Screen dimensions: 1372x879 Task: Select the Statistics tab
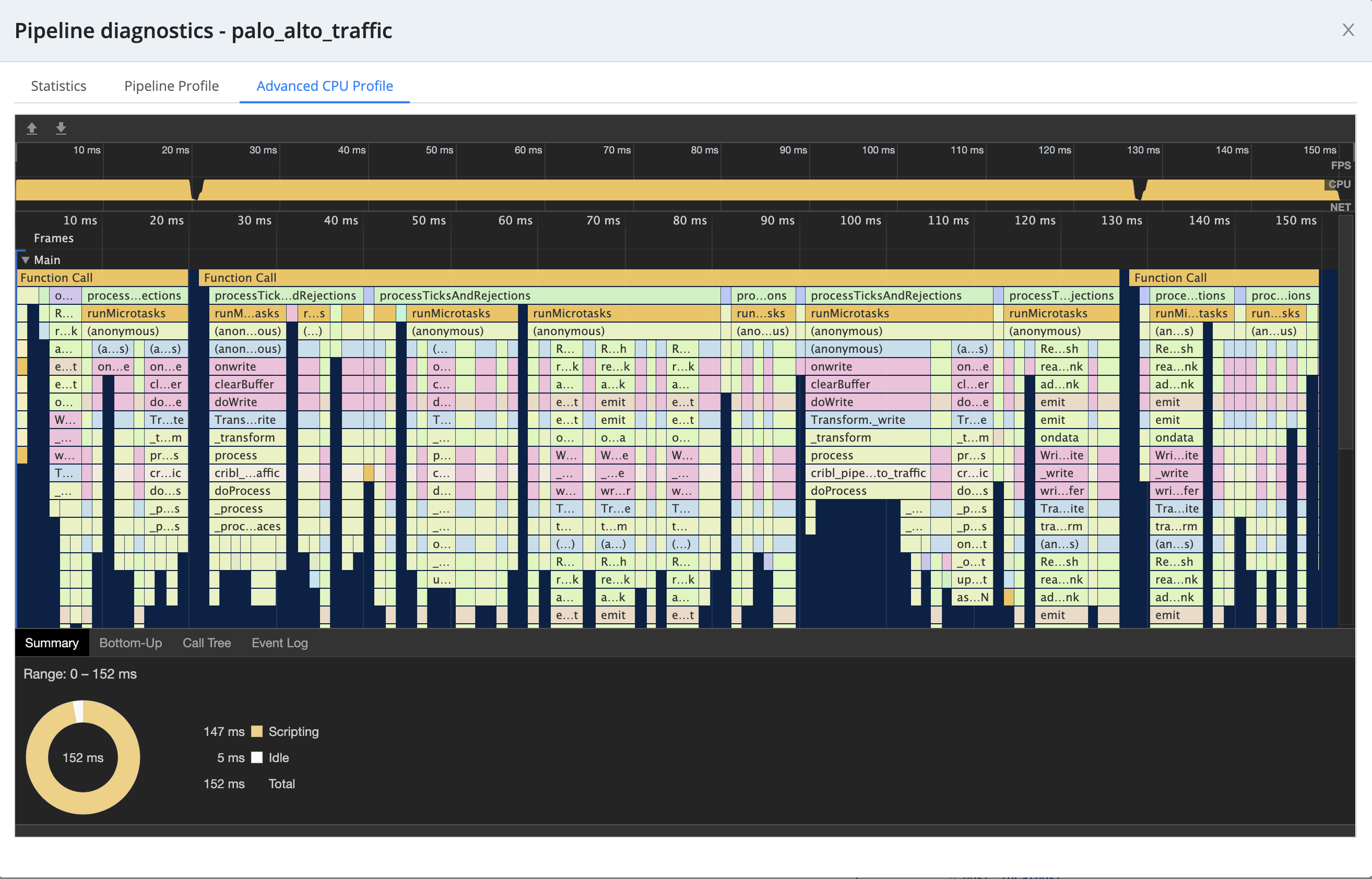(59, 86)
